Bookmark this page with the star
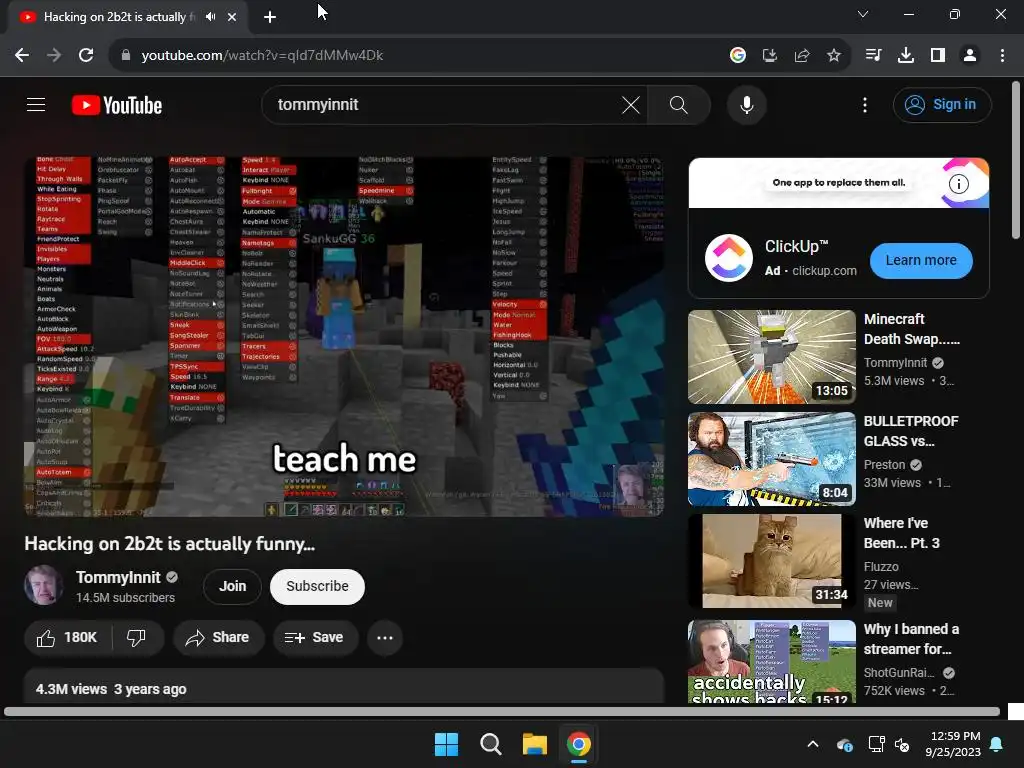Screen dimensions: 1024x768 [x=833, y=56]
